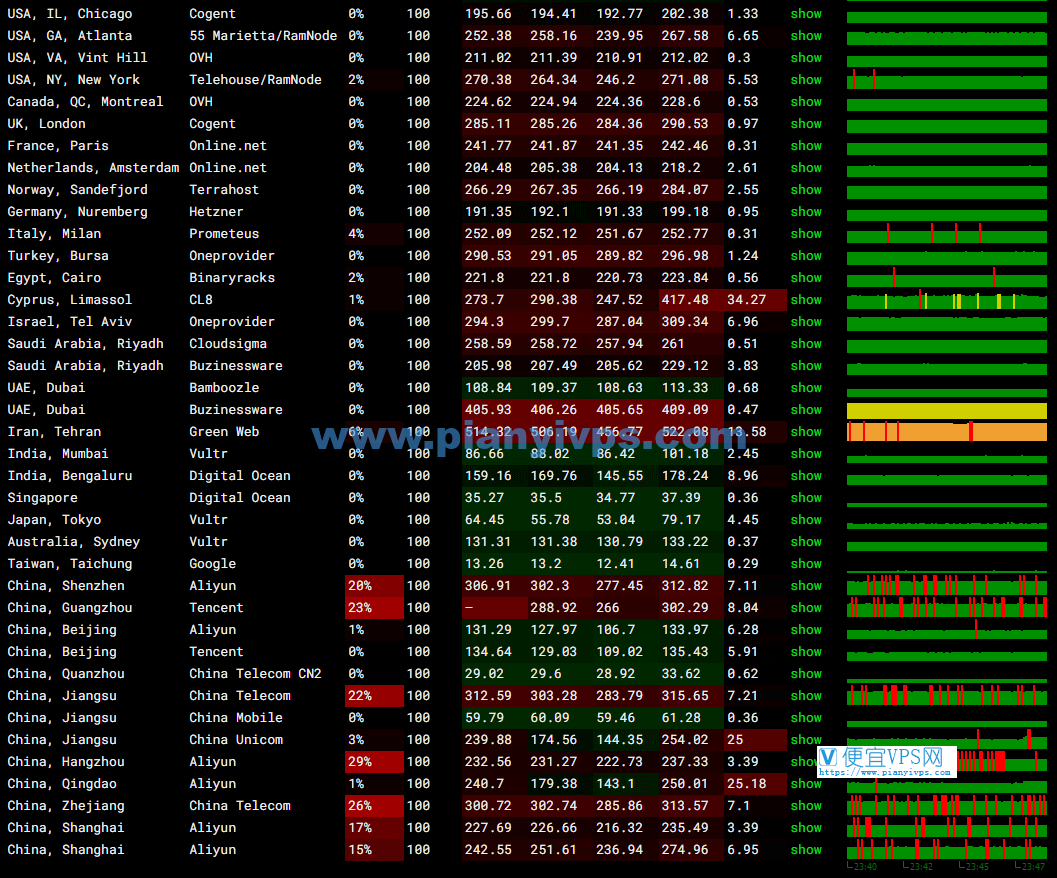Screen dimensions: 1057x878
Task: Show details for Japan, Tokyo
Action: pos(806,521)
